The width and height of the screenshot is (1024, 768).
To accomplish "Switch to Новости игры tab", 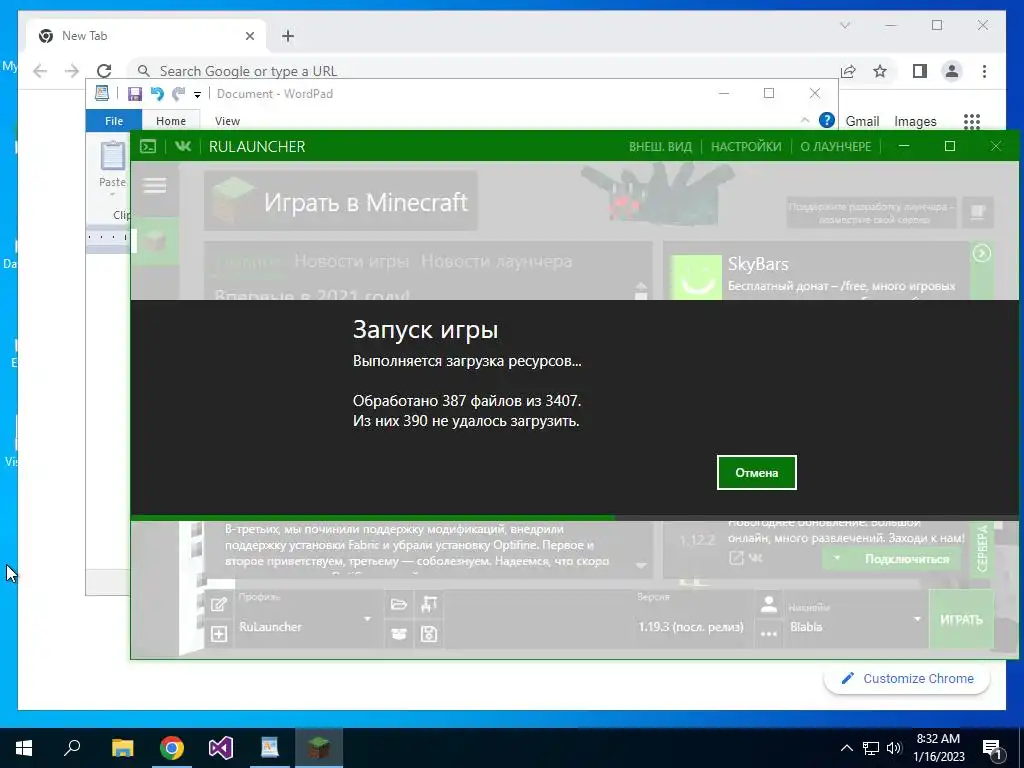I will pos(351,261).
